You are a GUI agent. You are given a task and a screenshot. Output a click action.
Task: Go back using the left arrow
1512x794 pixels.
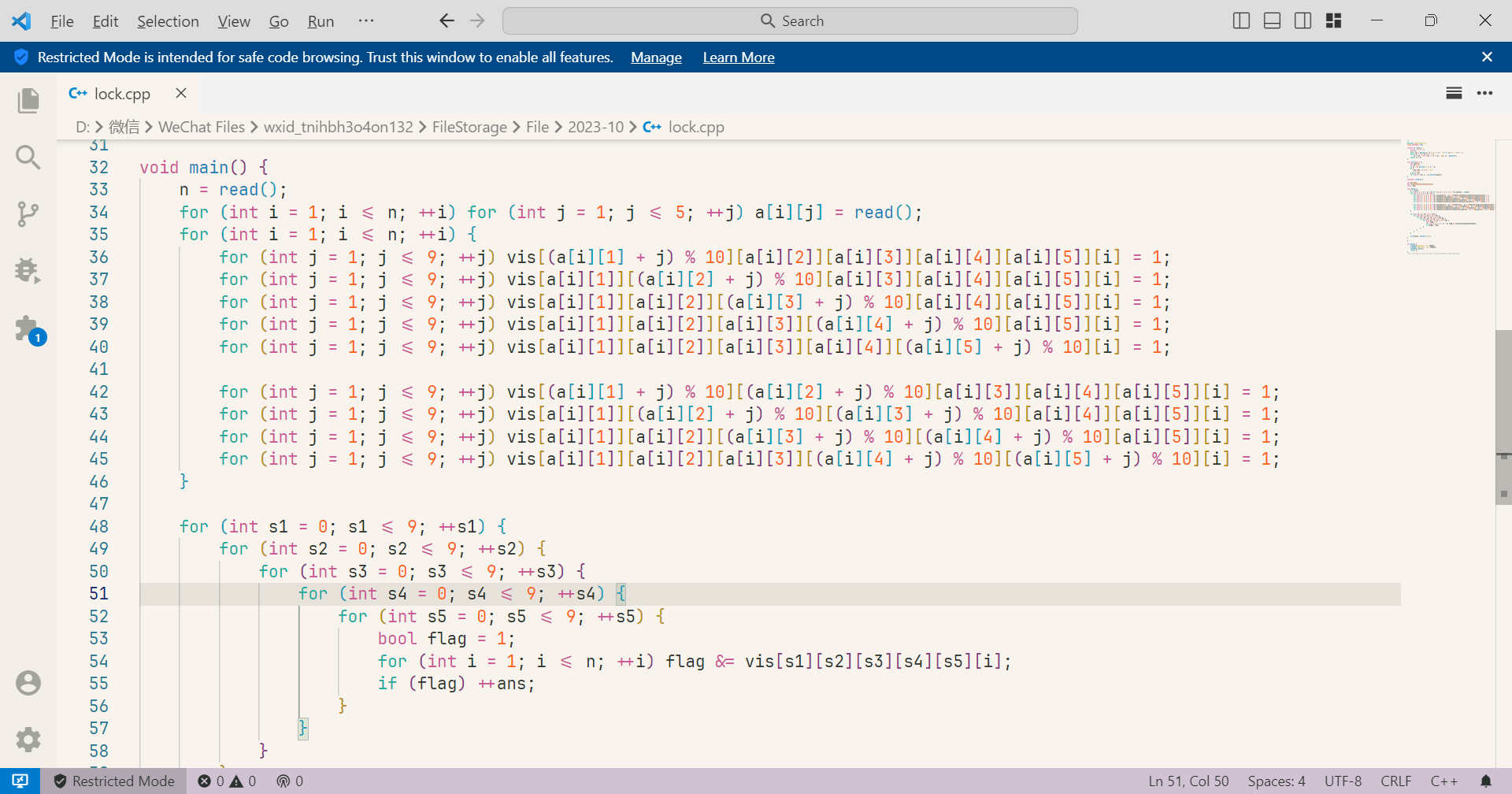click(x=447, y=20)
